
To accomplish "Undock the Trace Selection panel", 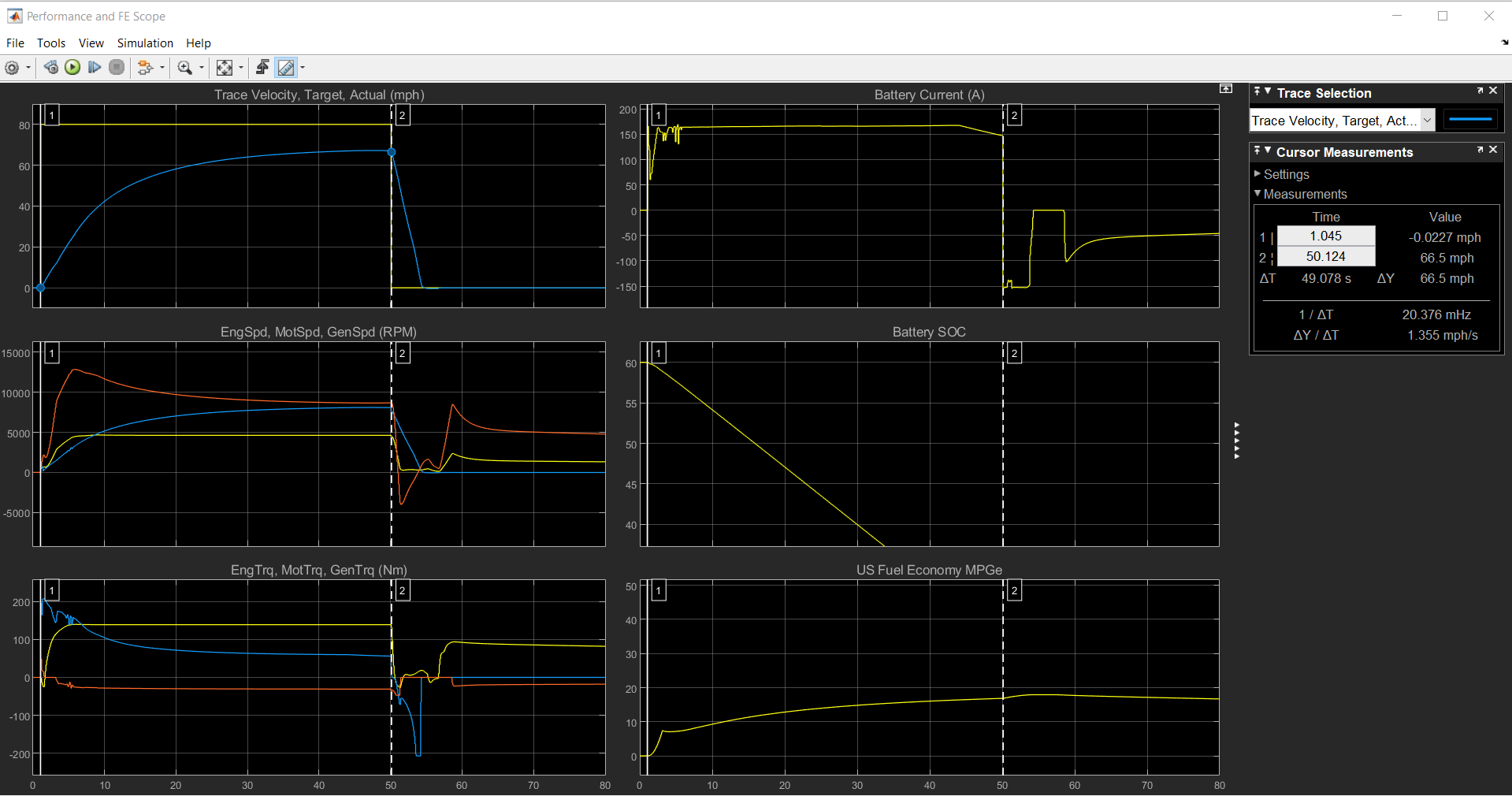I will click(1480, 91).
